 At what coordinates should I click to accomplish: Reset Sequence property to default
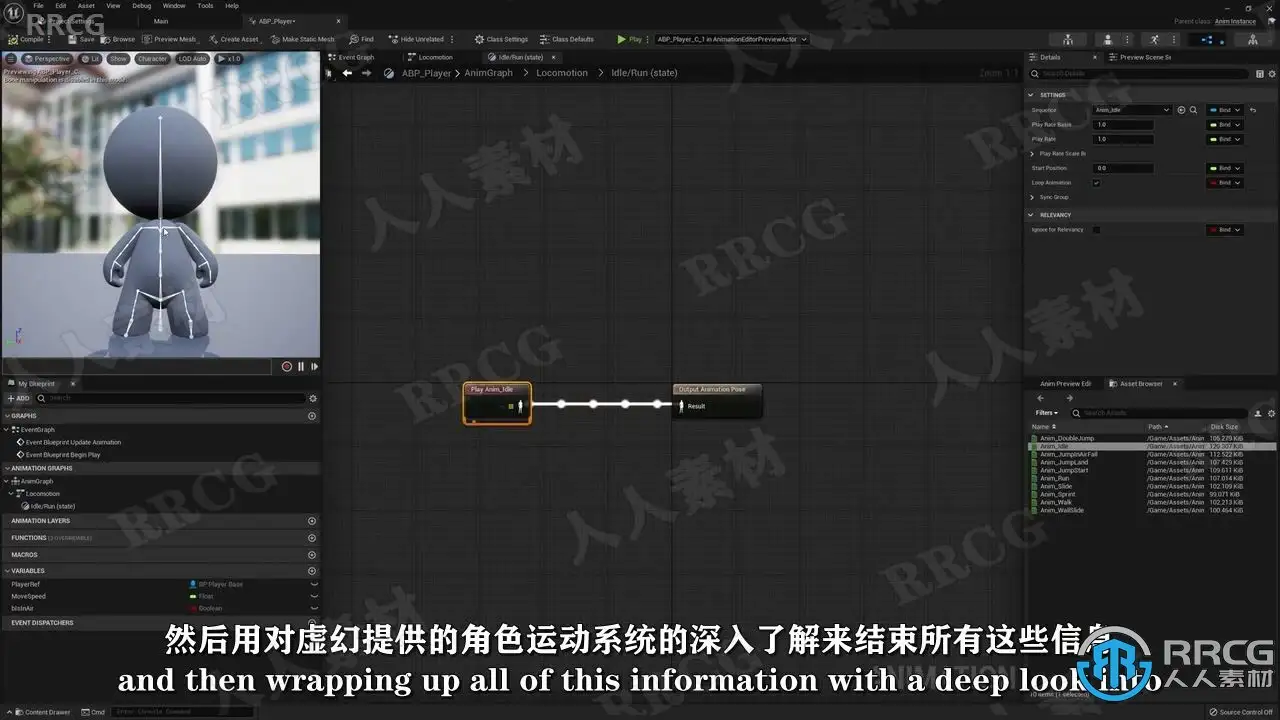click(x=1253, y=110)
